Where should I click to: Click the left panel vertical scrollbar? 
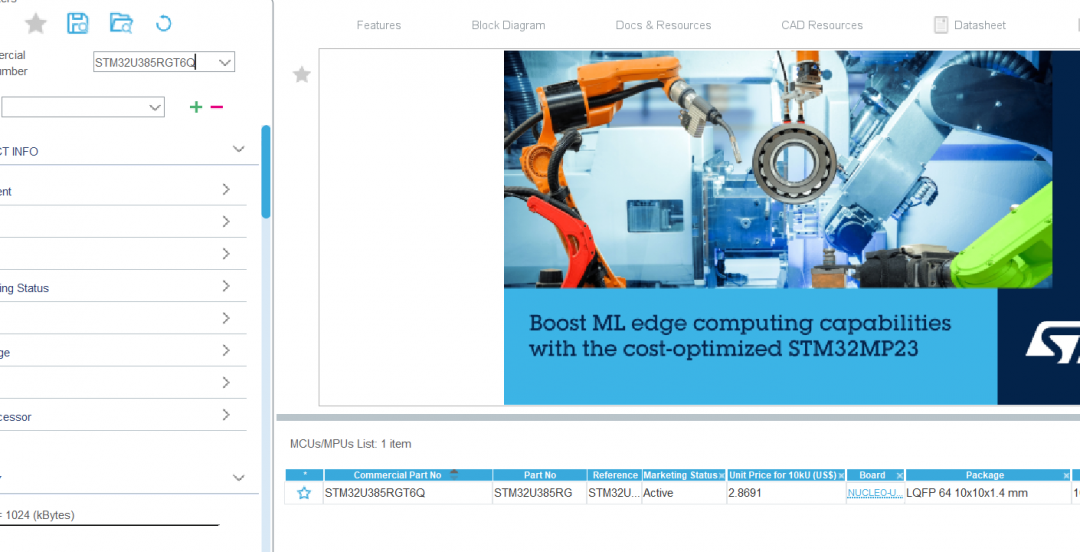coord(266,172)
